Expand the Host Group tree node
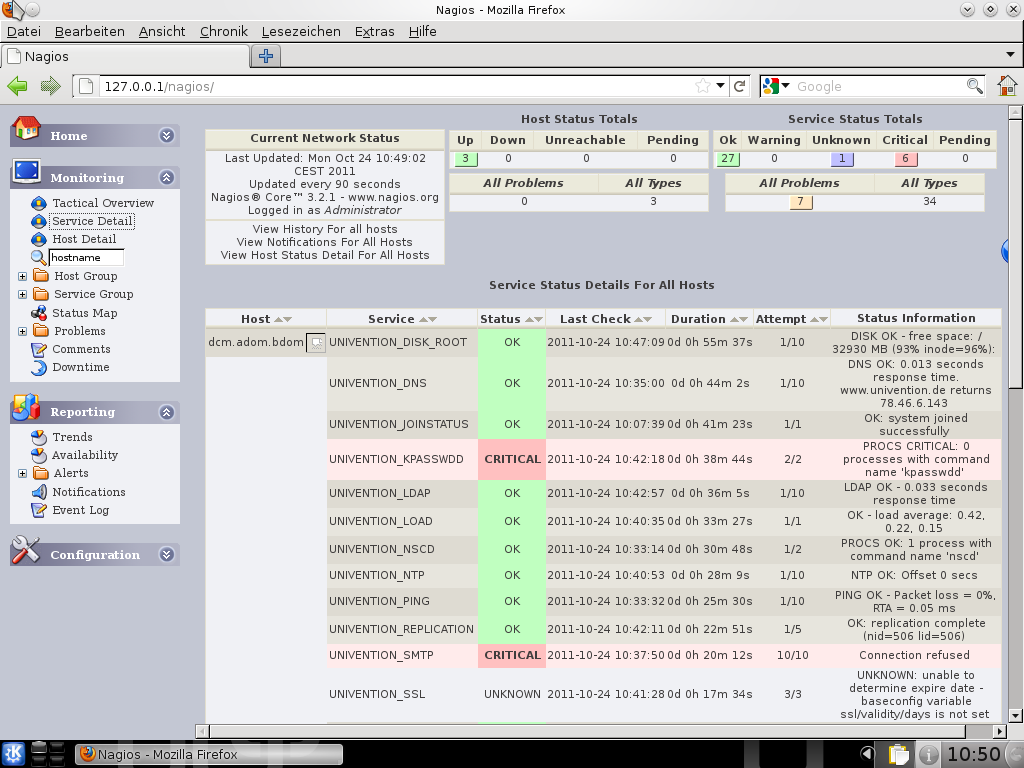 pos(22,276)
